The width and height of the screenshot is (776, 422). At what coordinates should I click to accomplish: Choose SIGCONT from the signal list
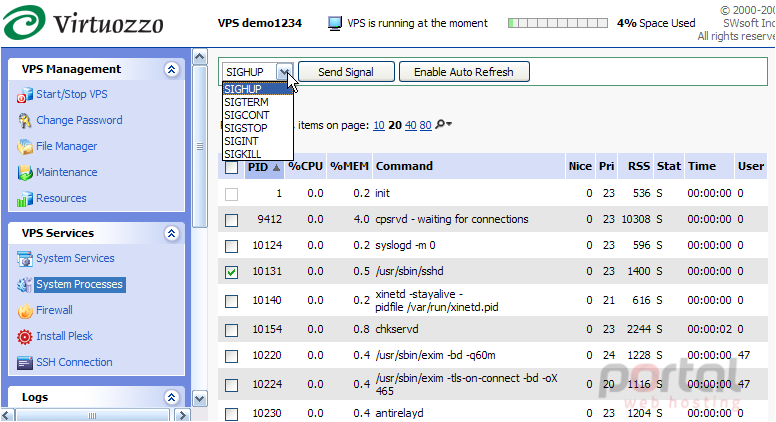[x=257, y=115]
